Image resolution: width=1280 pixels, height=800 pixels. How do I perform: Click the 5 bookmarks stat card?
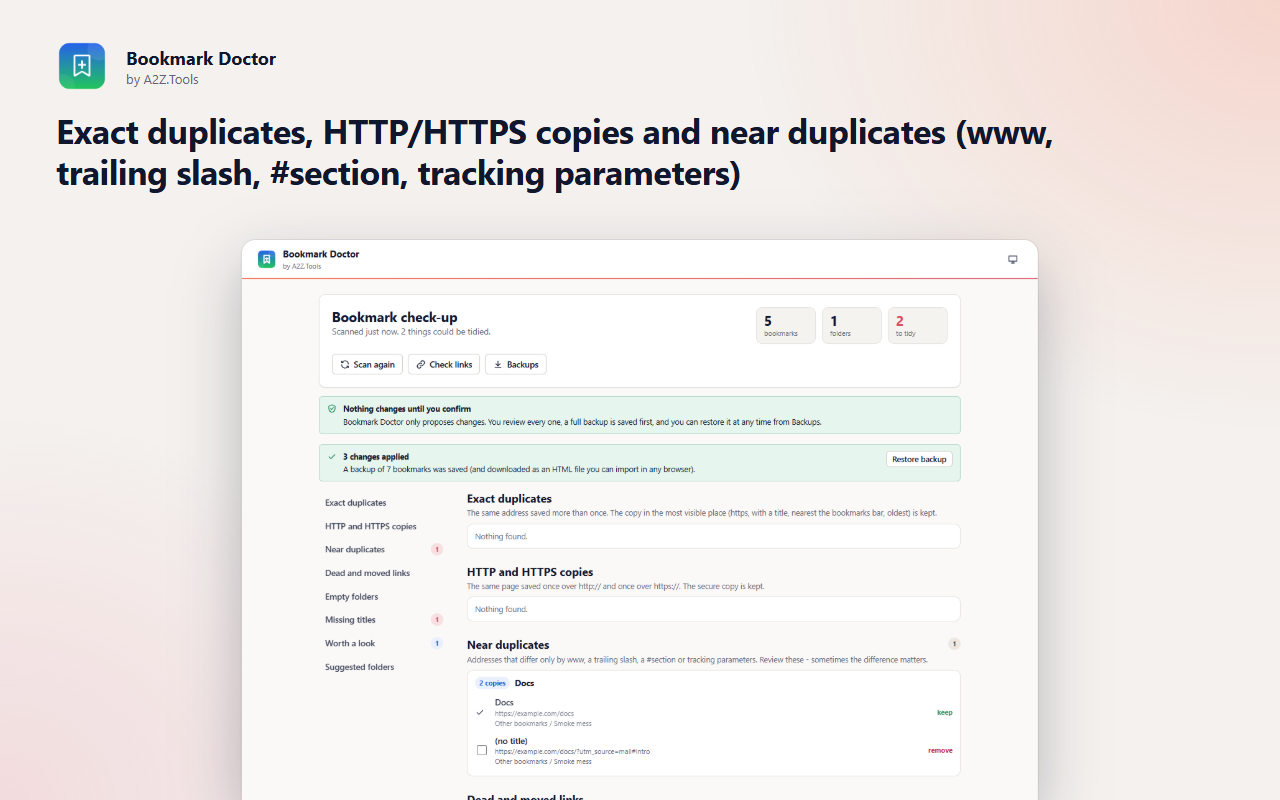(786, 325)
